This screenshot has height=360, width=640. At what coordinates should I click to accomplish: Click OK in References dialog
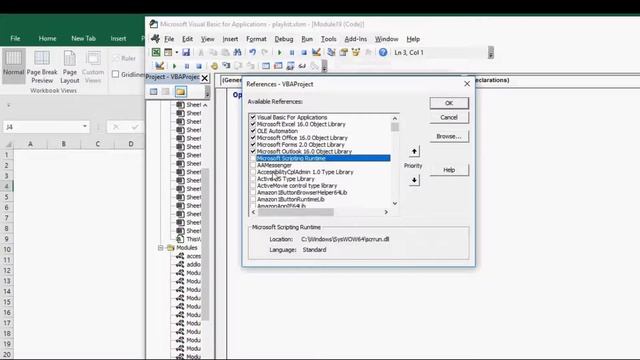pyautogui.click(x=449, y=103)
